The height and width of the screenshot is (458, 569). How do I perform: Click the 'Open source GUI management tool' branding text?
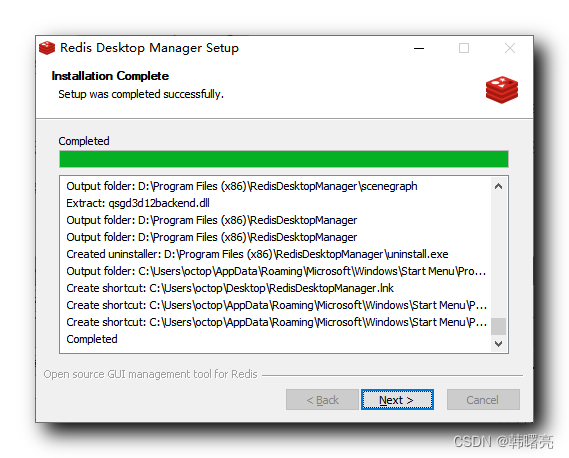[x=150, y=374]
